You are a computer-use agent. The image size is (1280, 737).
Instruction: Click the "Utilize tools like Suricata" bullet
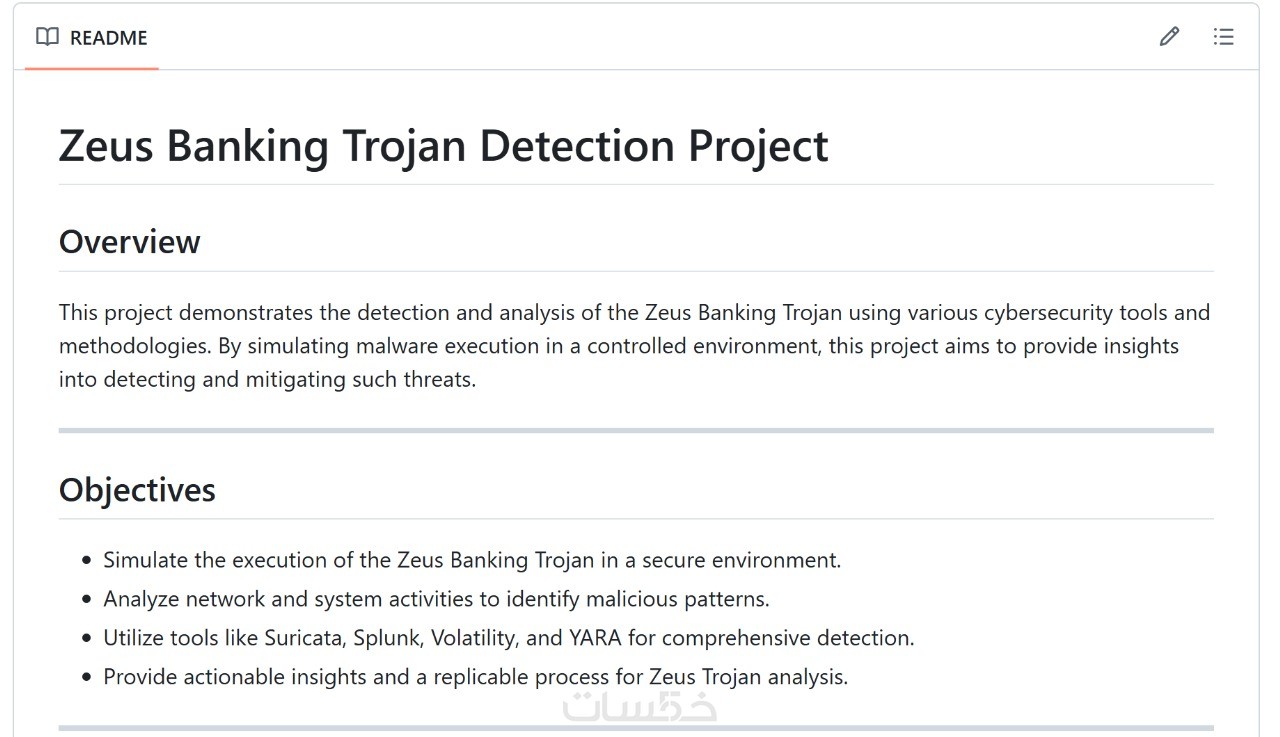pyautogui.click(x=508, y=638)
